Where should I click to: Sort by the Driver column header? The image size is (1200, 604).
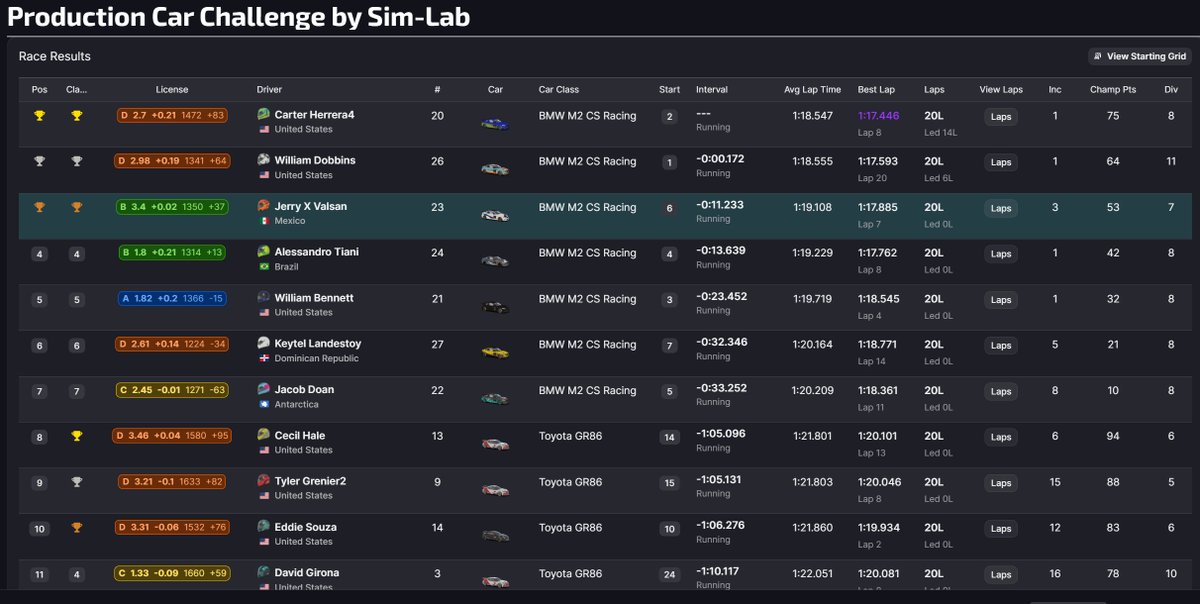[270, 89]
